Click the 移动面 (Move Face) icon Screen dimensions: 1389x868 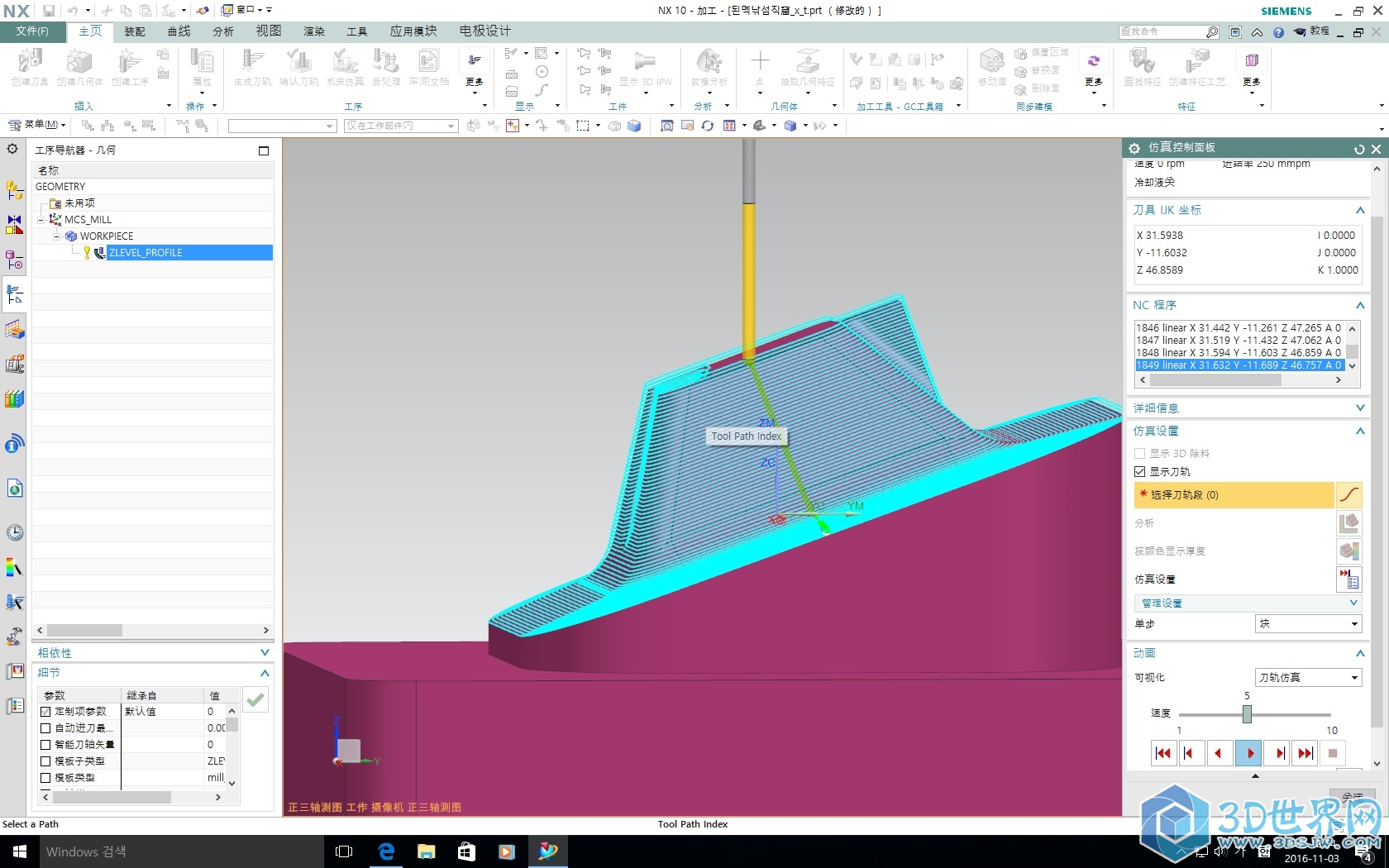[x=992, y=68]
